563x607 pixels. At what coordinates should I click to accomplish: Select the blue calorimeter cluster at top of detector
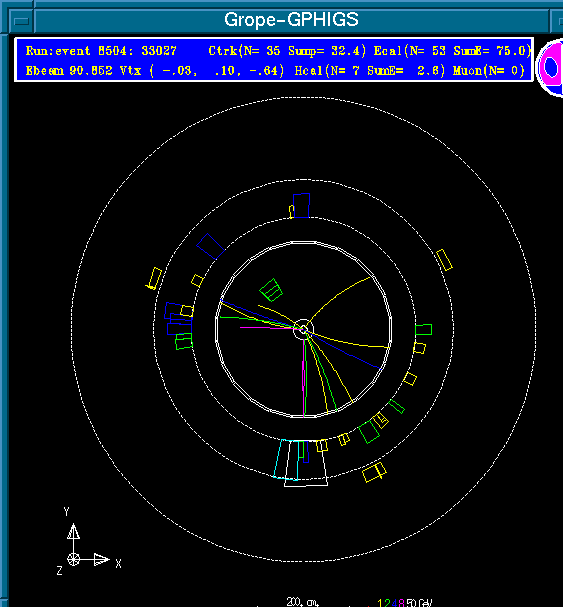click(x=301, y=206)
